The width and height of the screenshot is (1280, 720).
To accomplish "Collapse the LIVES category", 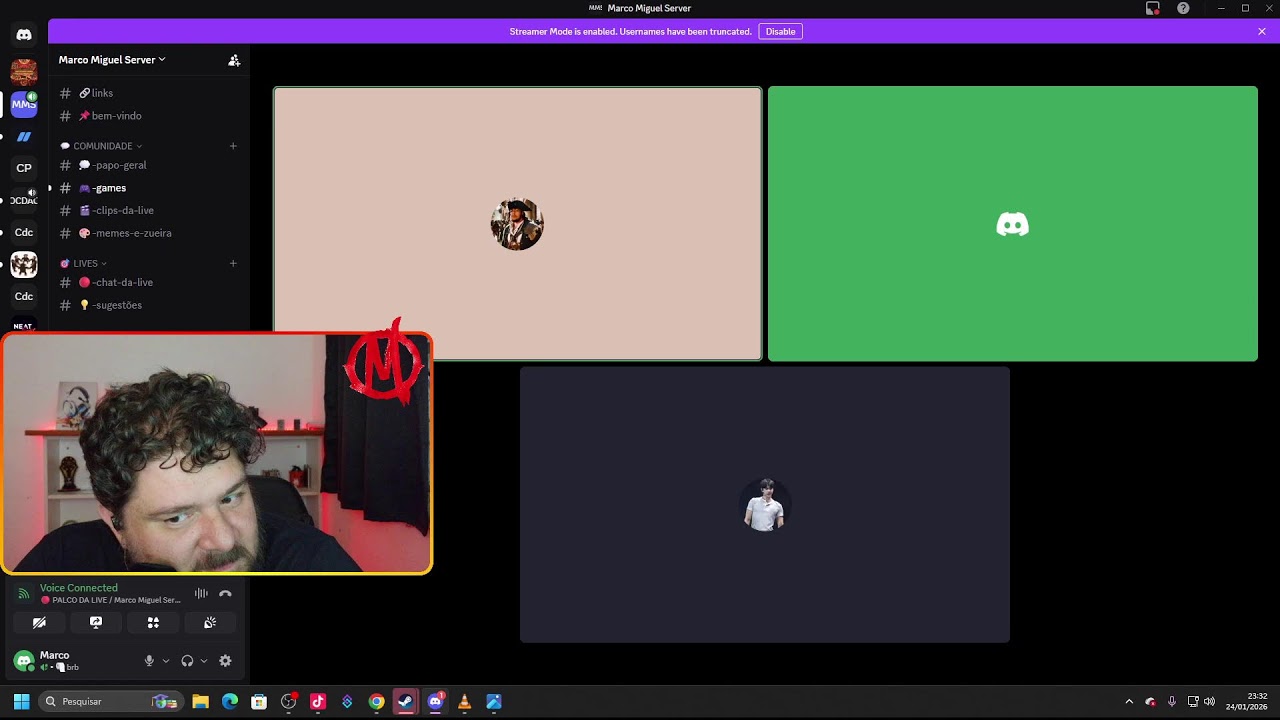I will click(84, 264).
